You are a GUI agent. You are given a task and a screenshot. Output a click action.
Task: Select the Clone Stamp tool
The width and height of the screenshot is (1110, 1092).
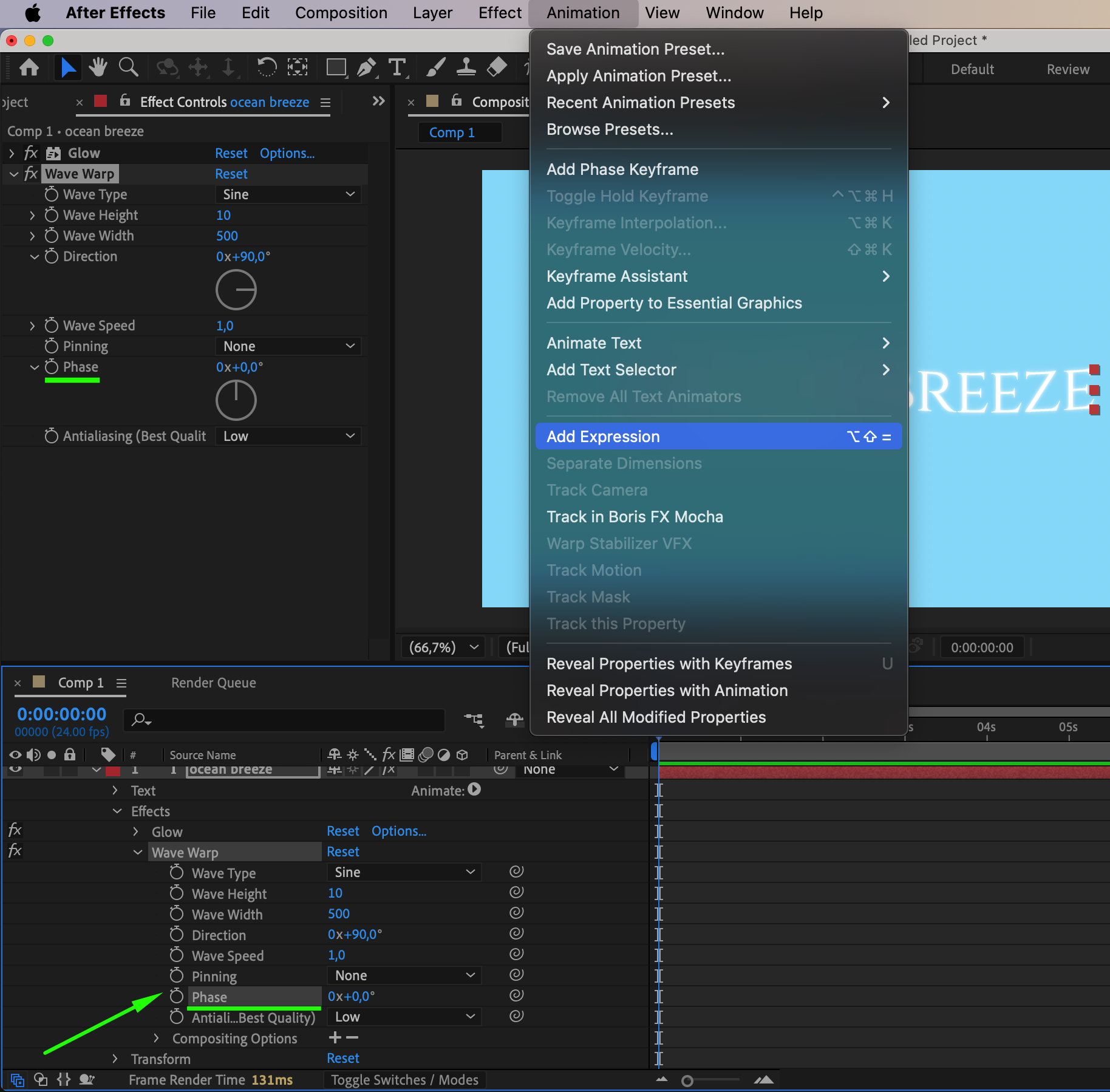(466, 67)
